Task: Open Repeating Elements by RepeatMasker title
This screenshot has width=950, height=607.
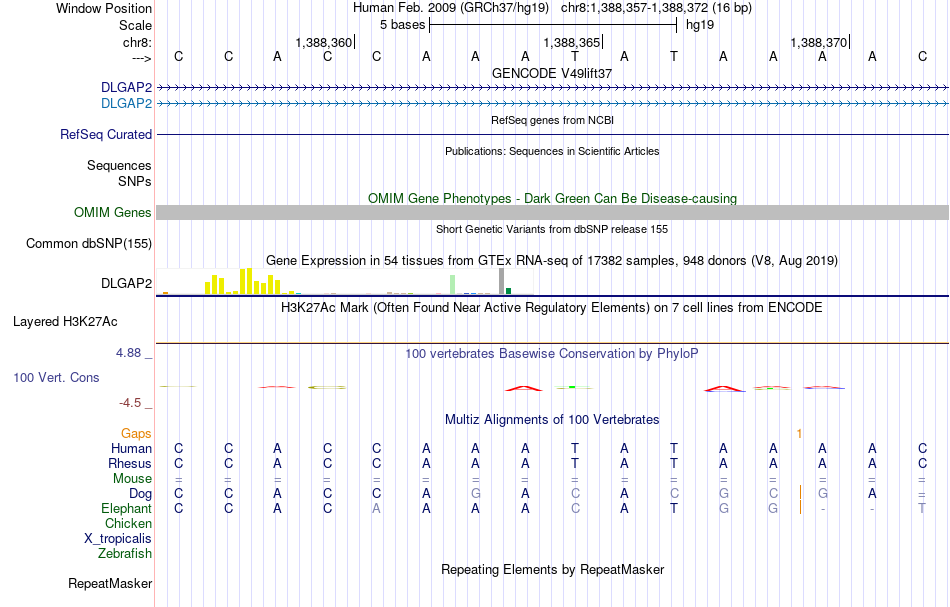Action: click(552, 570)
